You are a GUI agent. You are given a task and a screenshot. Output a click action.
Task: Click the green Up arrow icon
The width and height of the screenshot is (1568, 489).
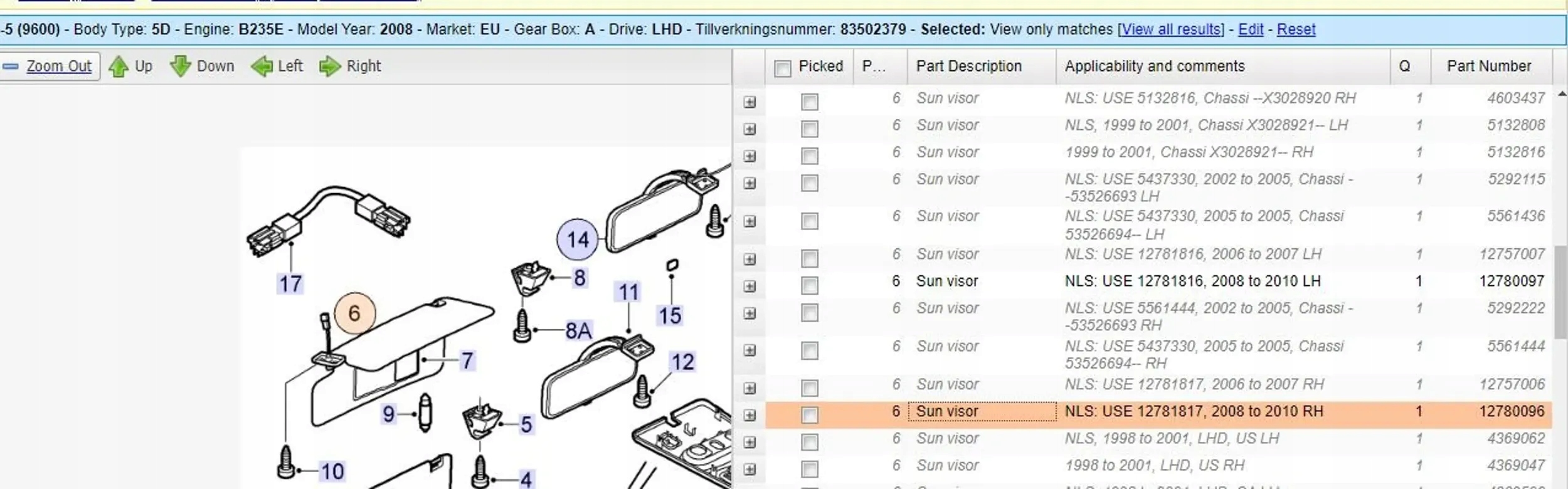(x=119, y=66)
